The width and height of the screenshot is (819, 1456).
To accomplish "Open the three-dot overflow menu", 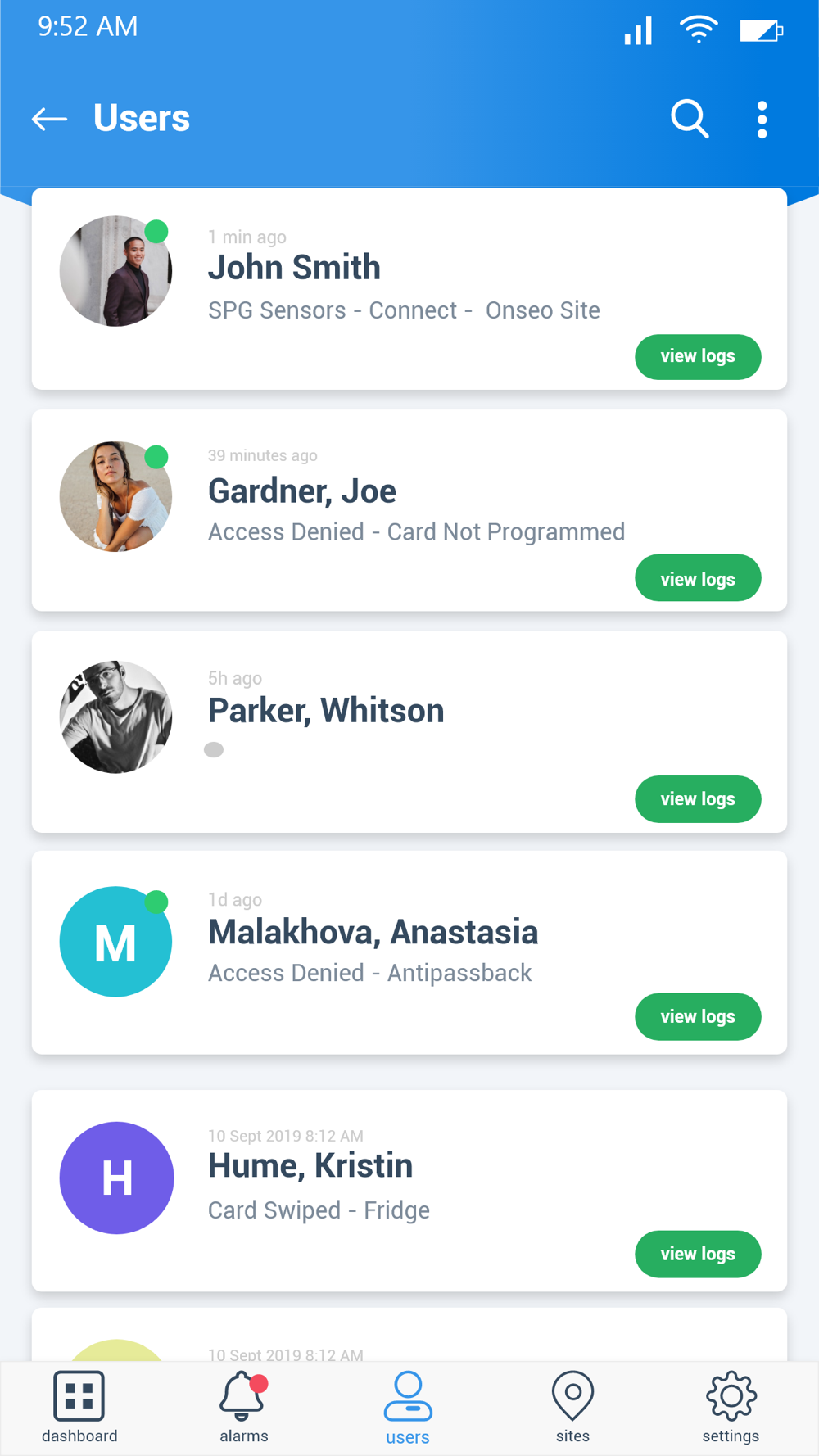I will click(762, 120).
